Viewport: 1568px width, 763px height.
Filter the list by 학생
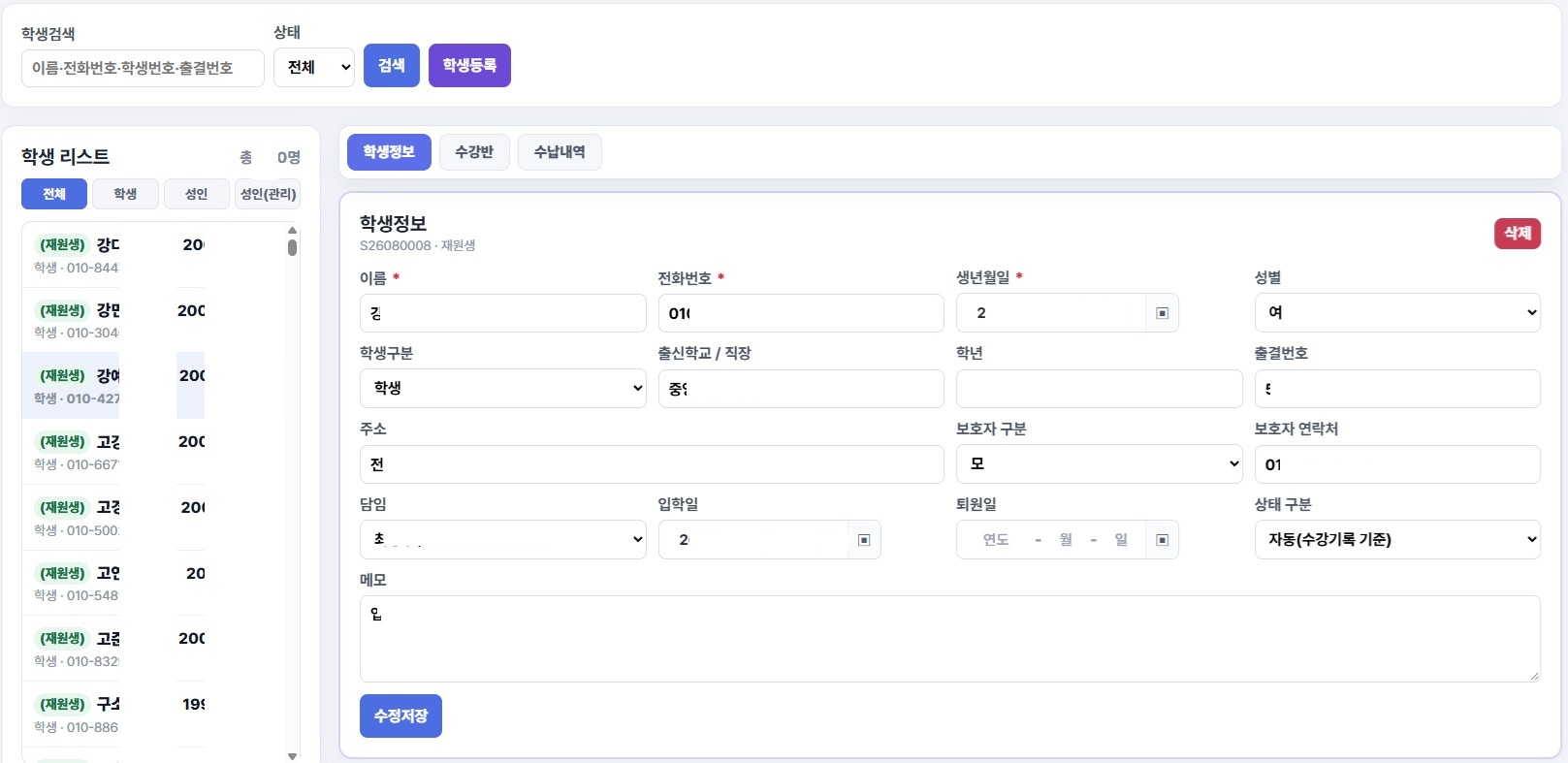[125, 194]
